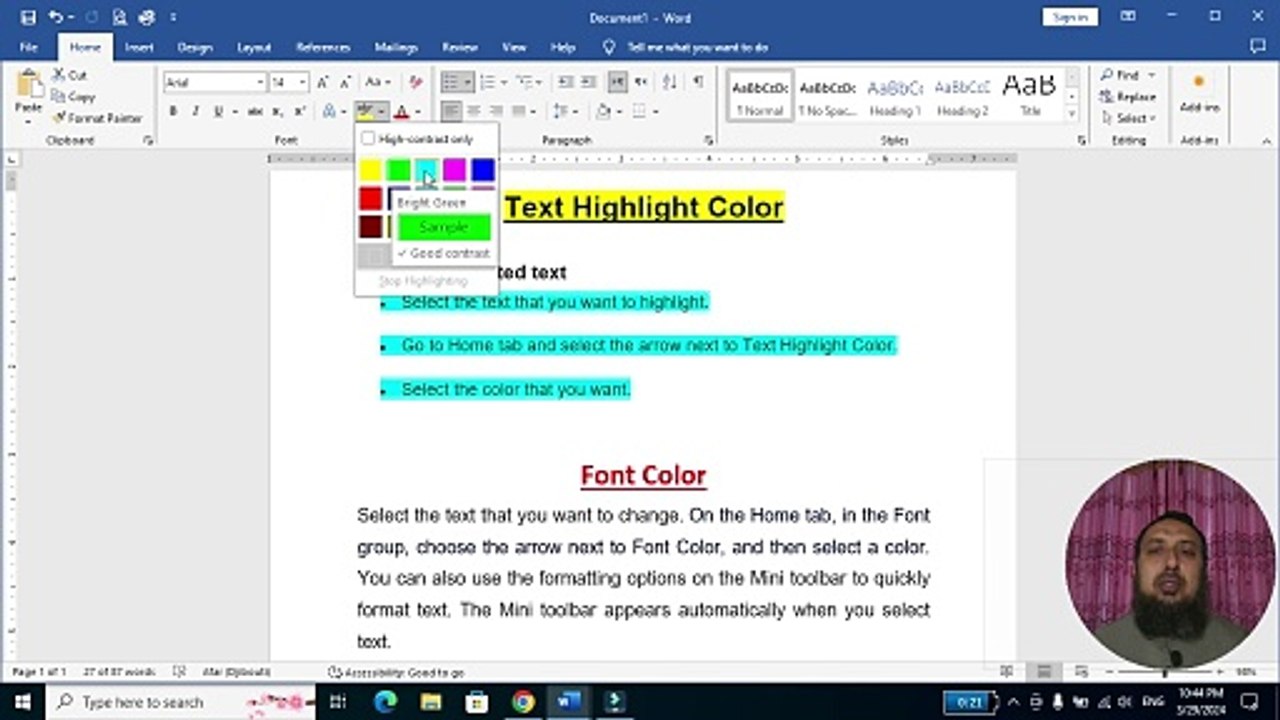The height and width of the screenshot is (720, 1280).
Task: Toggle Strikethrough formatting
Action: click(255, 111)
